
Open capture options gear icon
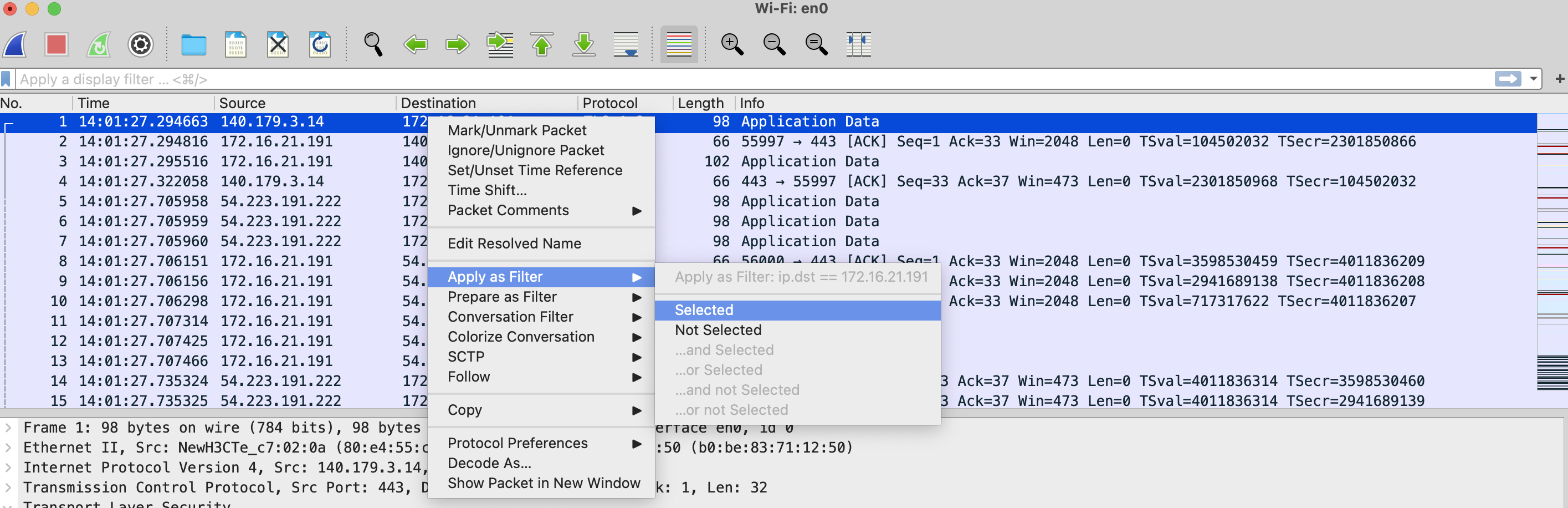141,44
